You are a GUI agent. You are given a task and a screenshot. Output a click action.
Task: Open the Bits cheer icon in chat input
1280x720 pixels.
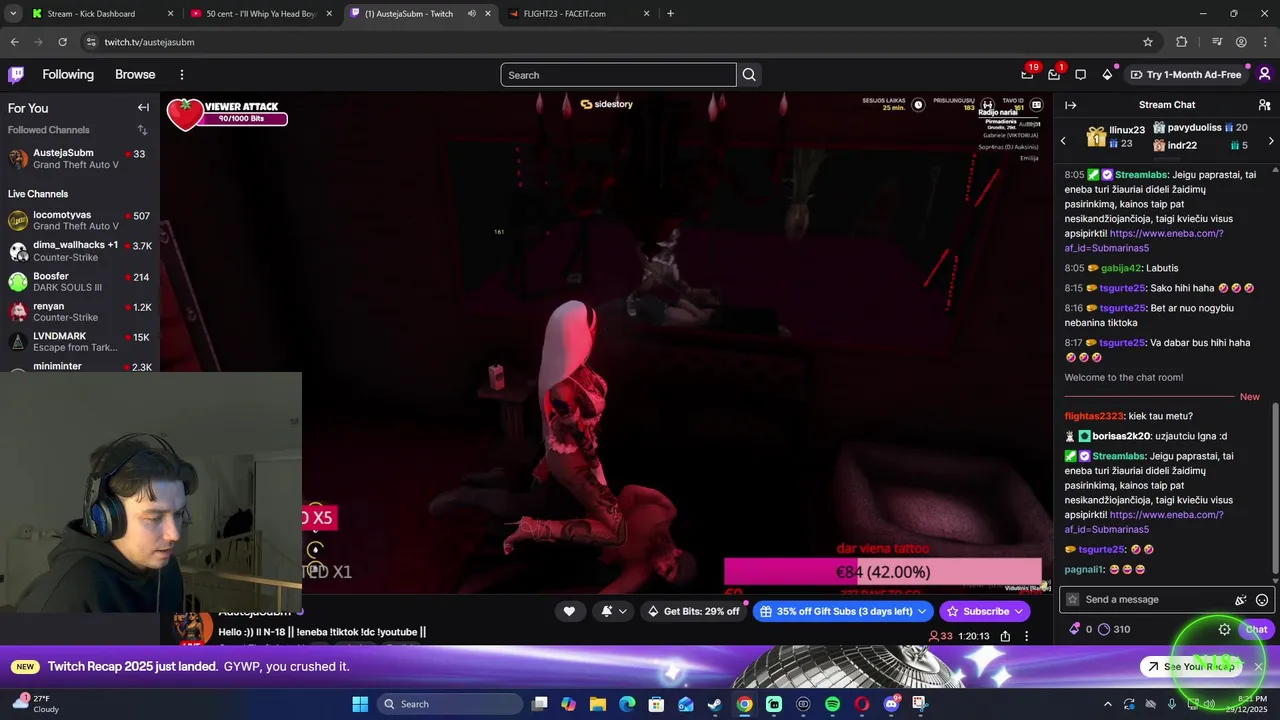pyautogui.click(x=1241, y=600)
